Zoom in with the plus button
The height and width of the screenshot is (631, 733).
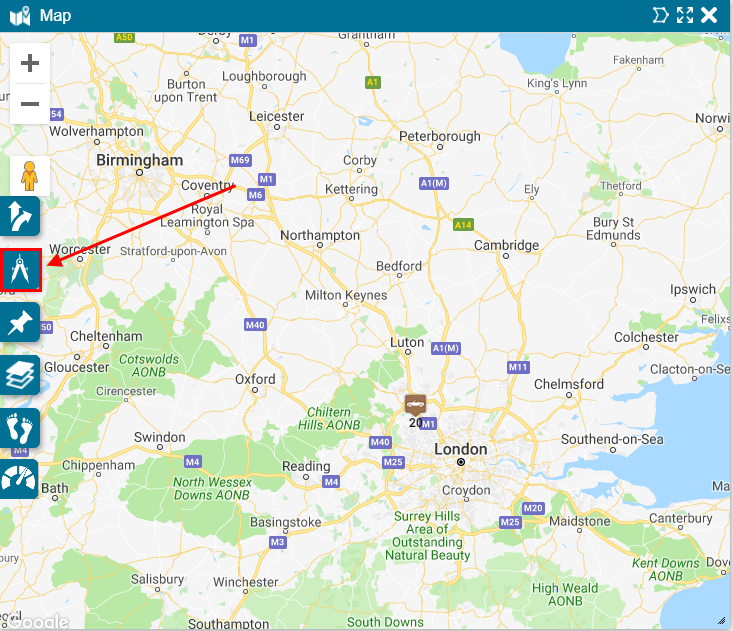tap(30, 63)
